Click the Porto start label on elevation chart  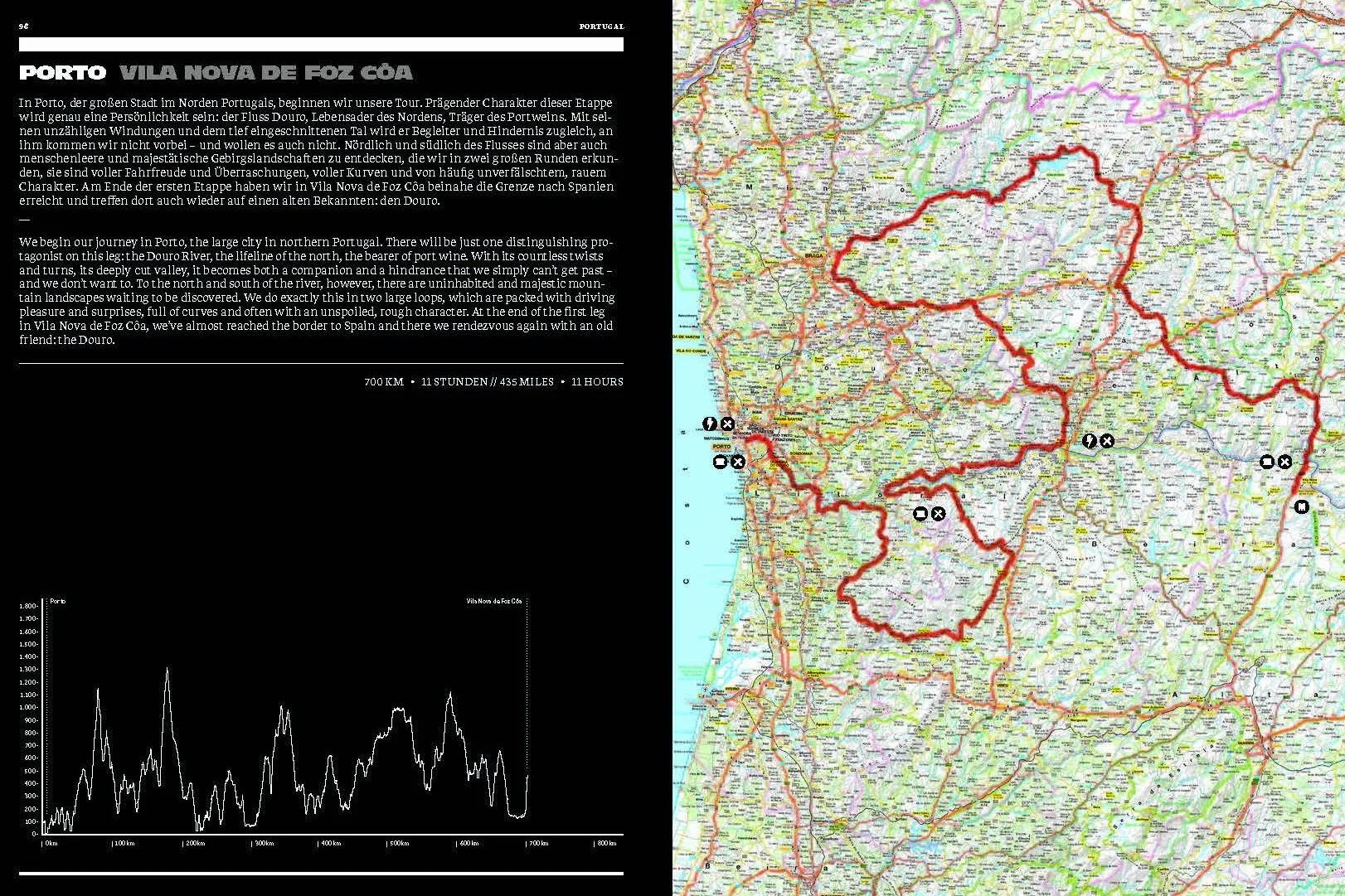pos(58,601)
